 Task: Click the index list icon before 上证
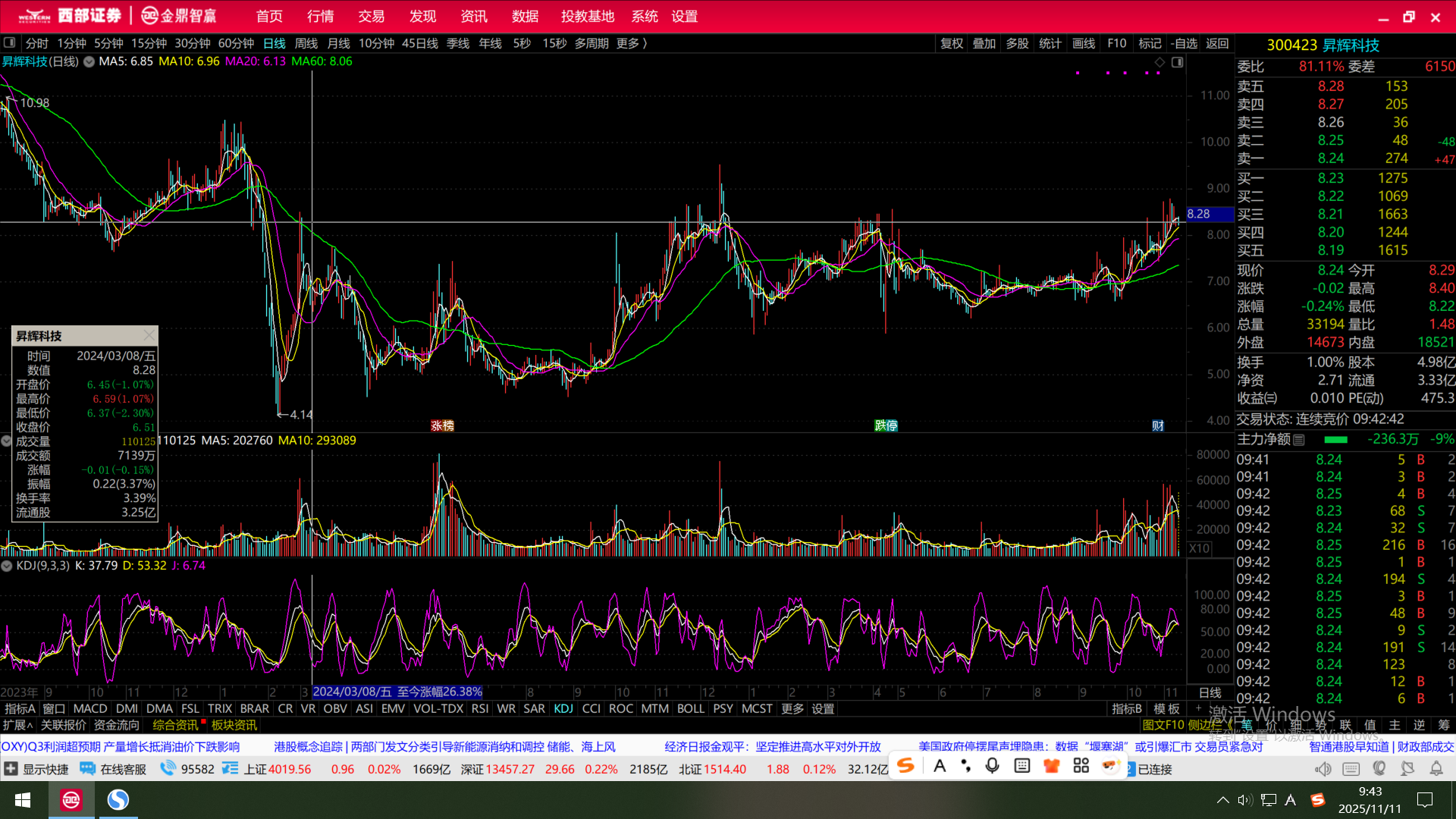pyautogui.click(x=230, y=769)
